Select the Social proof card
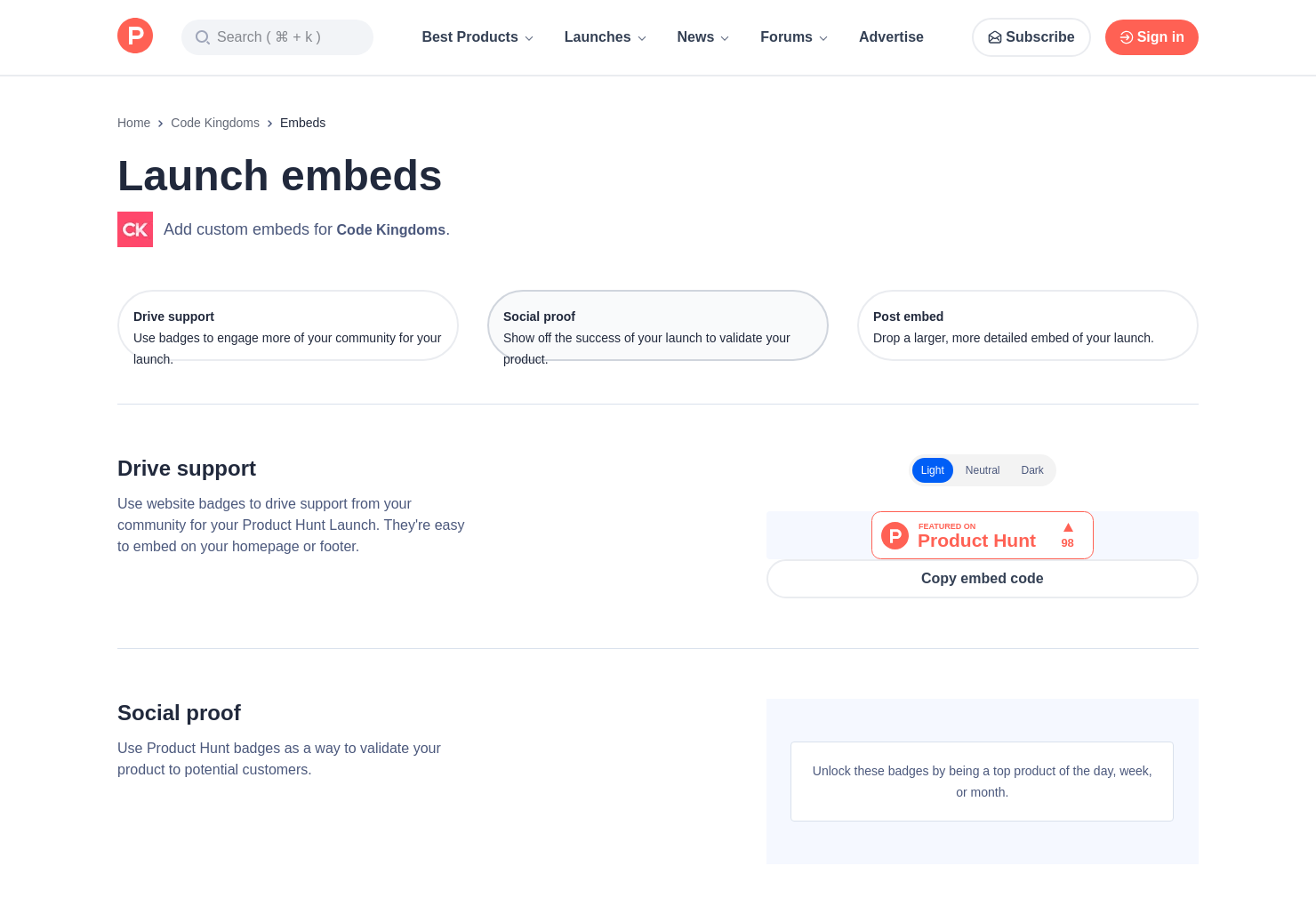The image size is (1316, 922). point(657,325)
